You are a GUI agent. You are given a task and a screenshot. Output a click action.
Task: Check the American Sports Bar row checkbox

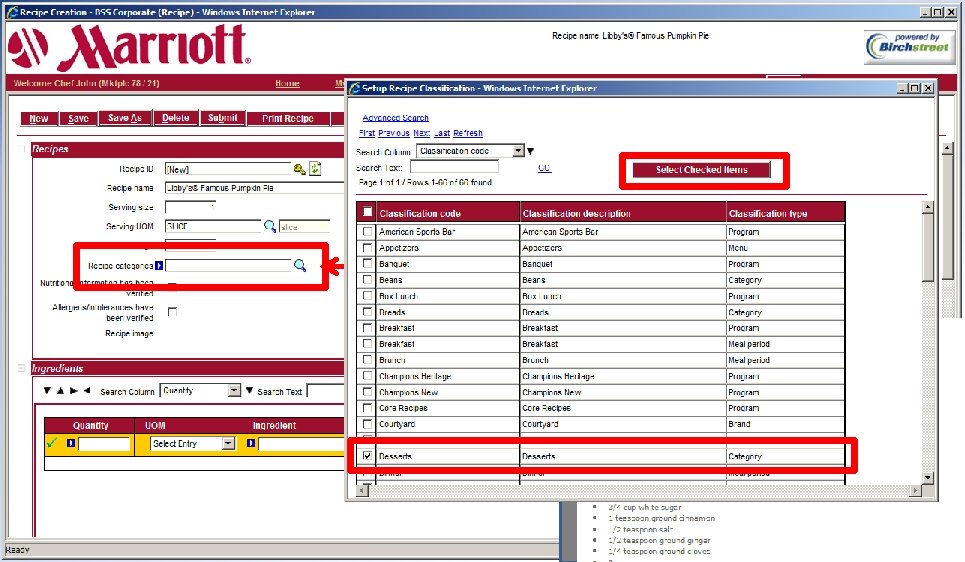[x=367, y=231]
